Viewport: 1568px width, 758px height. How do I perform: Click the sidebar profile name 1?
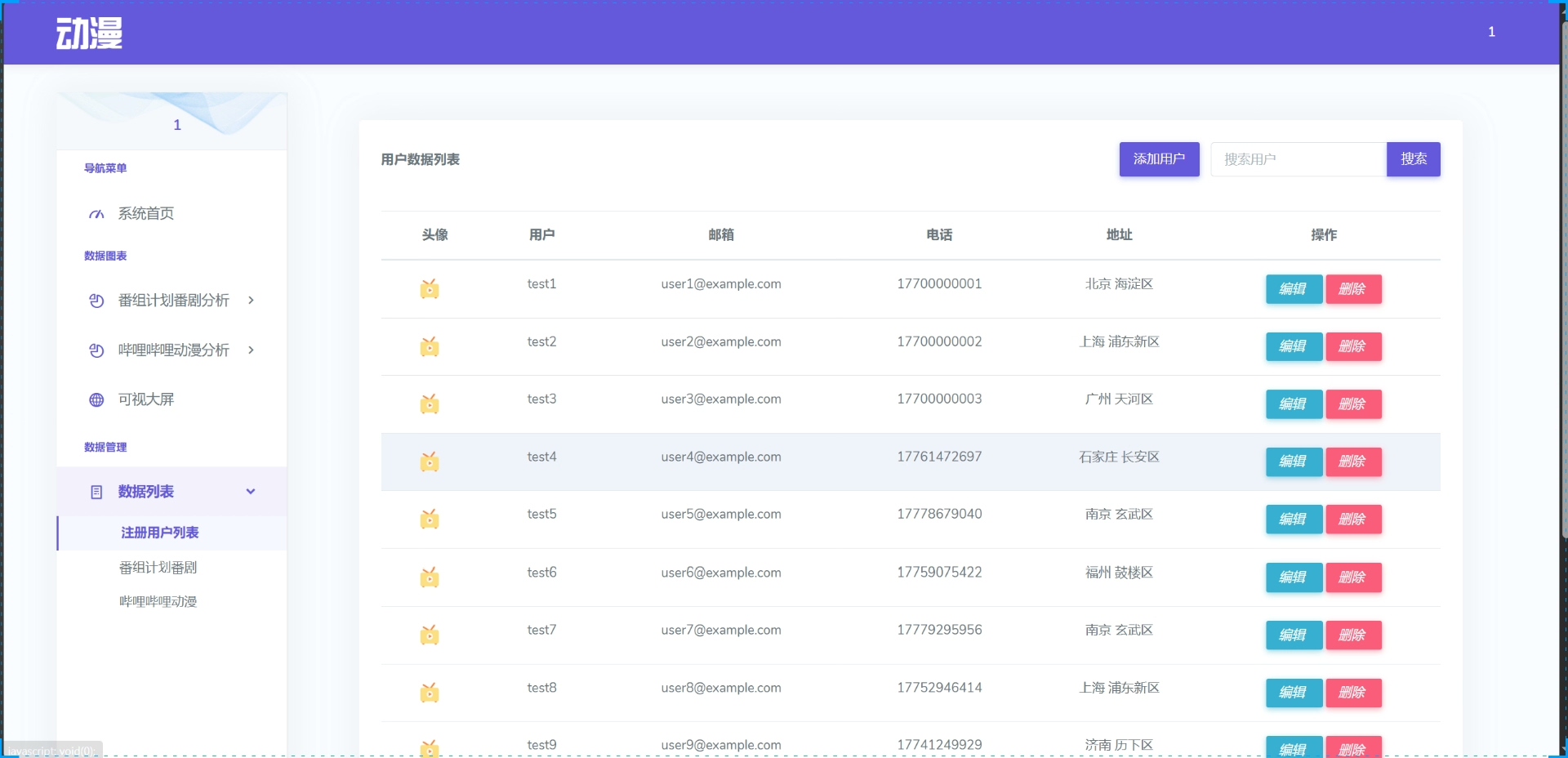[x=177, y=125]
